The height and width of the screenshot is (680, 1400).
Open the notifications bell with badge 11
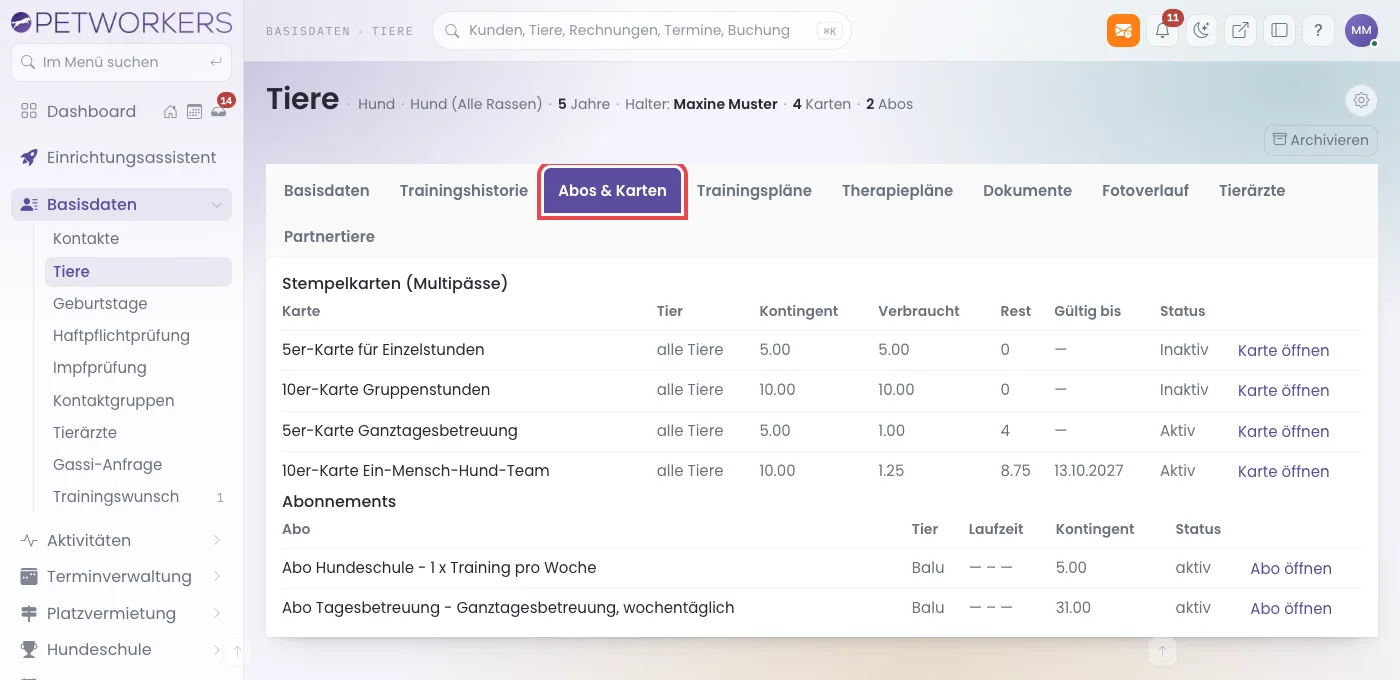click(x=1162, y=30)
